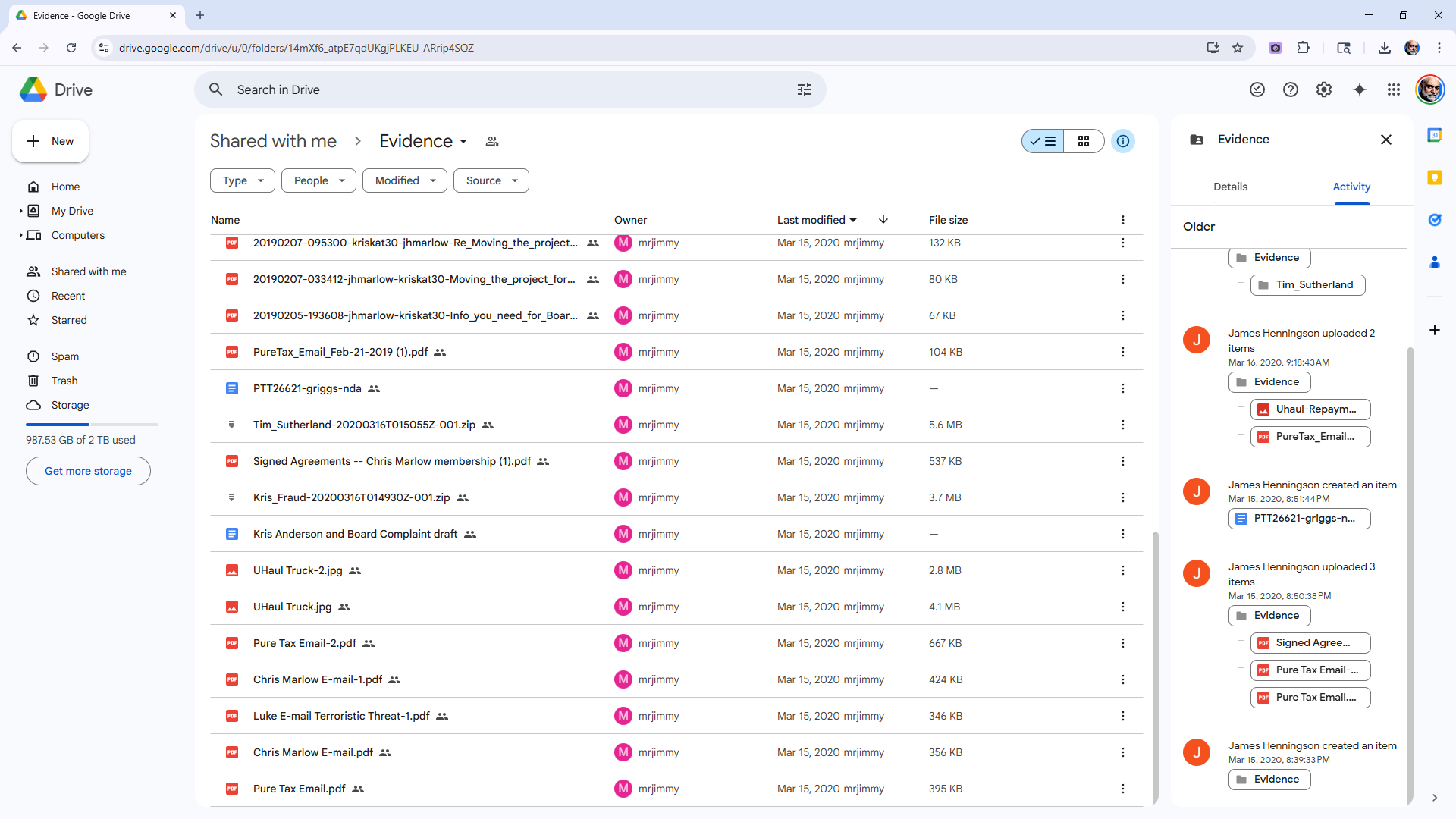Screen dimensions: 1456x819
Task: Click the Support help icon
Action: (1290, 89)
